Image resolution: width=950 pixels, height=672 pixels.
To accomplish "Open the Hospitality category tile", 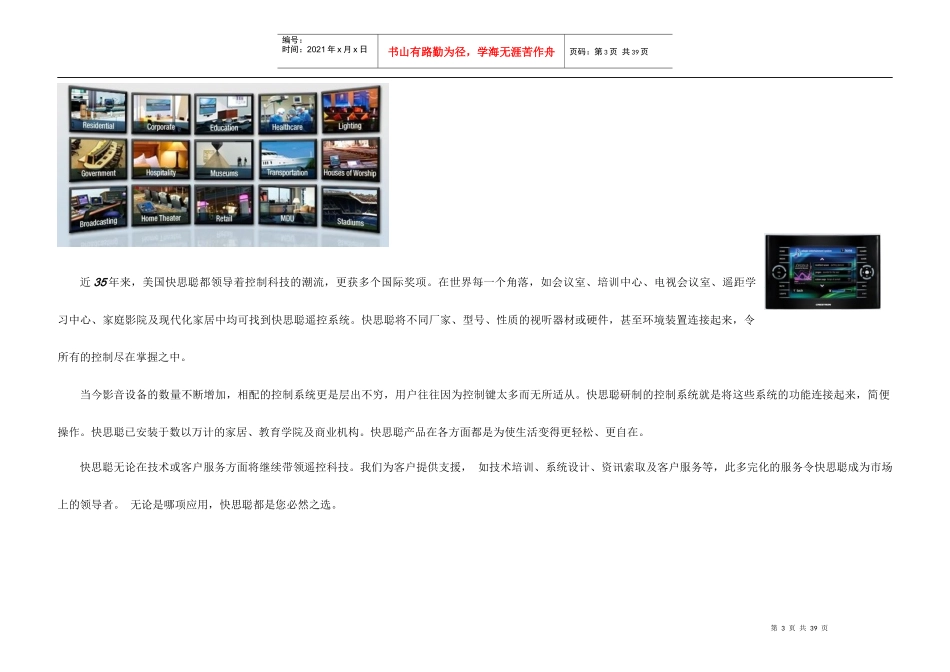I will 161,159.
